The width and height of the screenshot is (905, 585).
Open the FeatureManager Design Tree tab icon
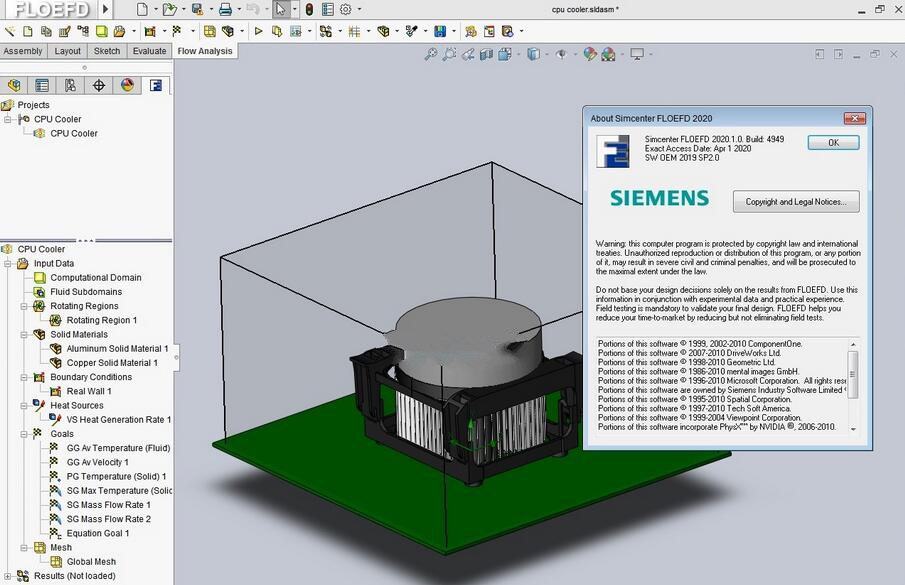tap(14, 85)
